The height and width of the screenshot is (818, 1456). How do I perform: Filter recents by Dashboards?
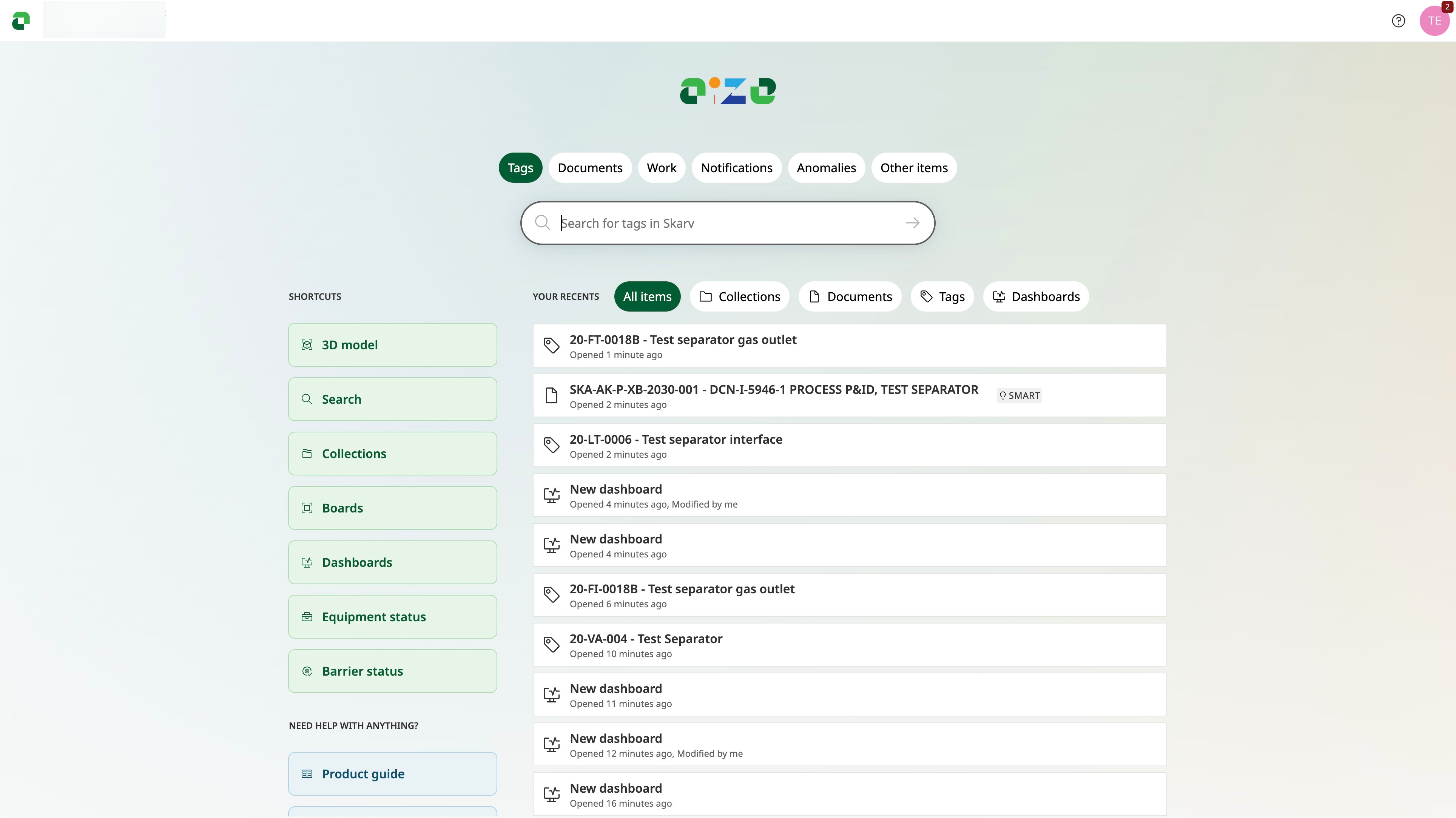[x=1035, y=297]
